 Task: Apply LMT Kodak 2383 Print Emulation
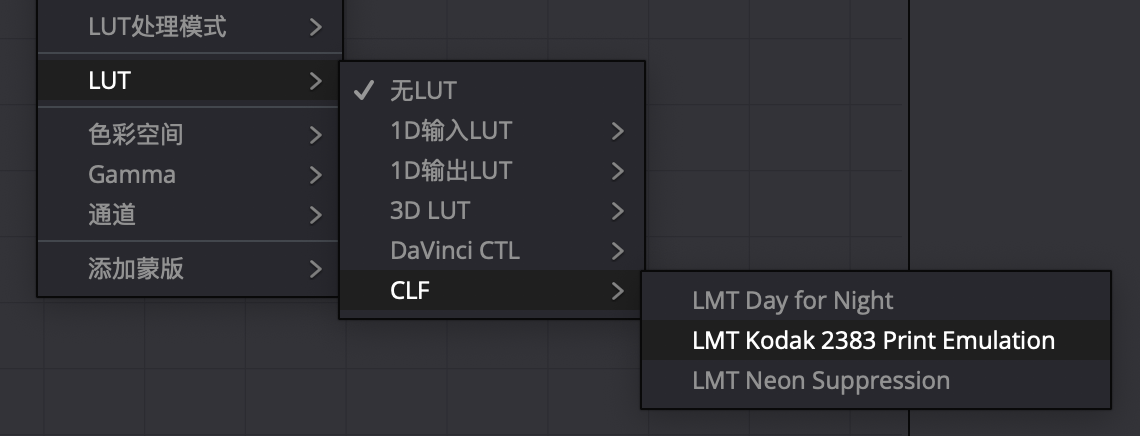(x=873, y=340)
